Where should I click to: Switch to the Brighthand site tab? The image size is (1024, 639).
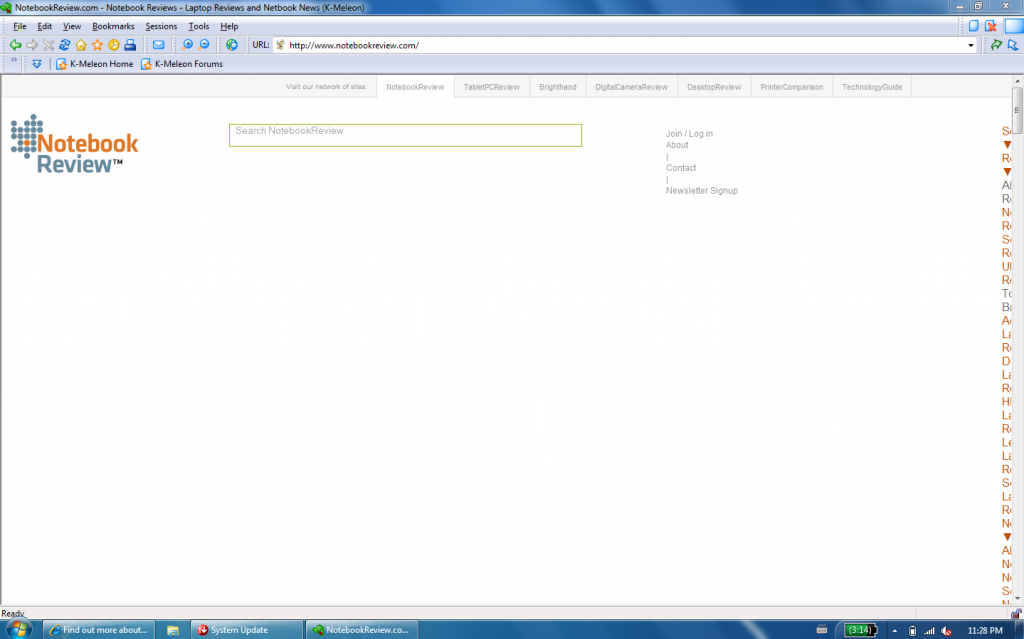coord(558,87)
